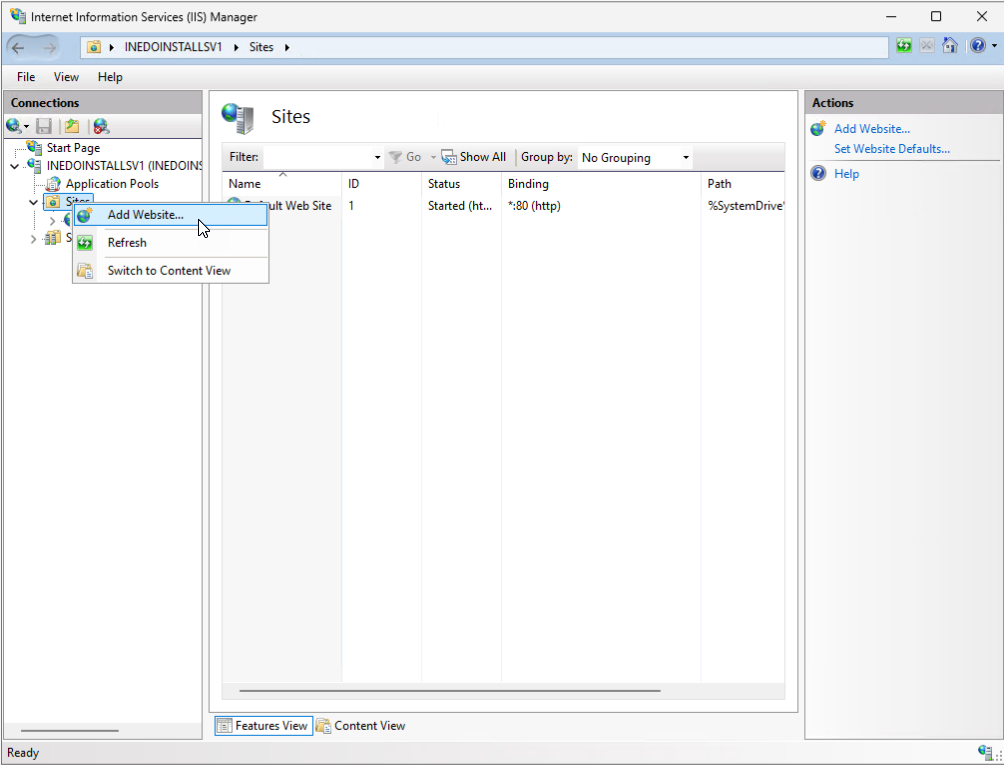The height and width of the screenshot is (765, 1004).
Task: Sort sites by the Binding column header
Action: (x=602, y=184)
